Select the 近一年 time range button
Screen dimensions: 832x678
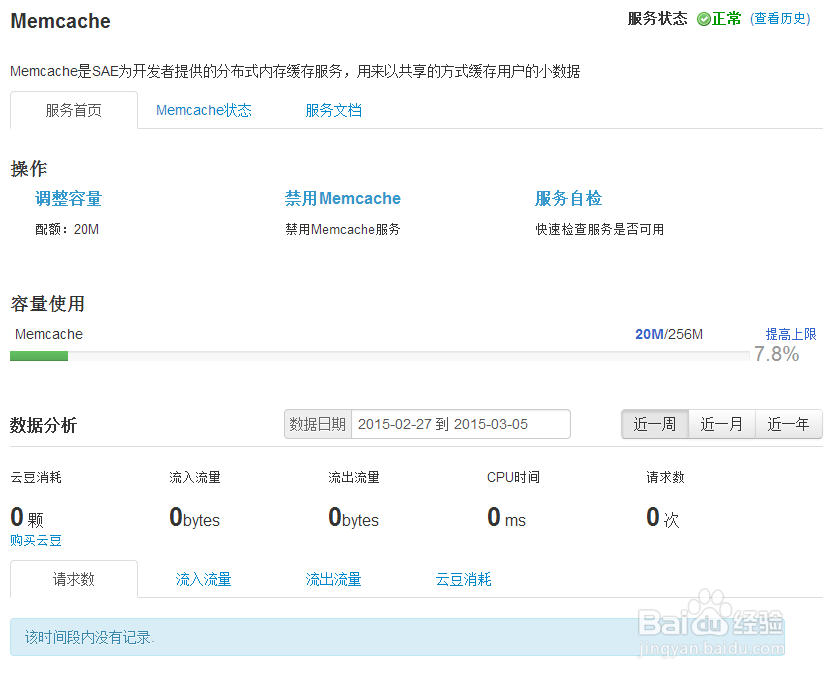click(788, 424)
